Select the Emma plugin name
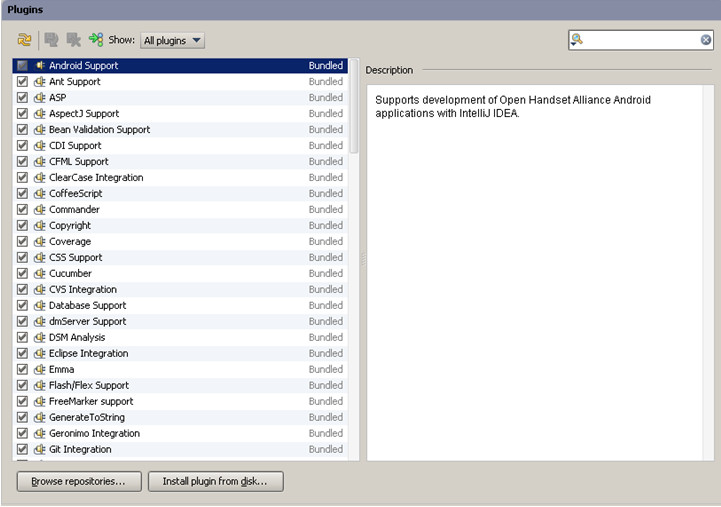The image size is (721, 507). (x=61, y=370)
